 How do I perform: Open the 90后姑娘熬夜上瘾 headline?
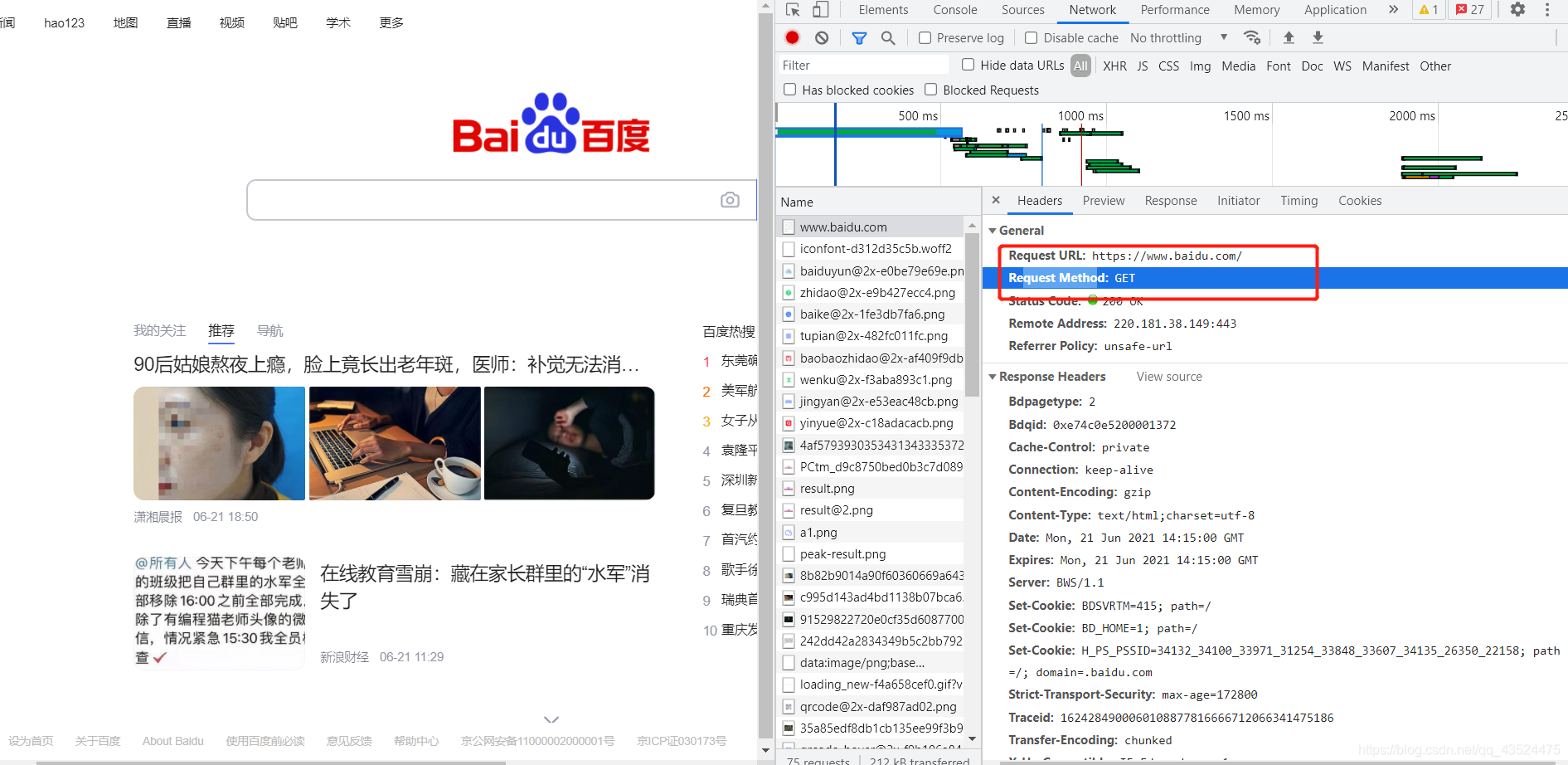point(386,364)
